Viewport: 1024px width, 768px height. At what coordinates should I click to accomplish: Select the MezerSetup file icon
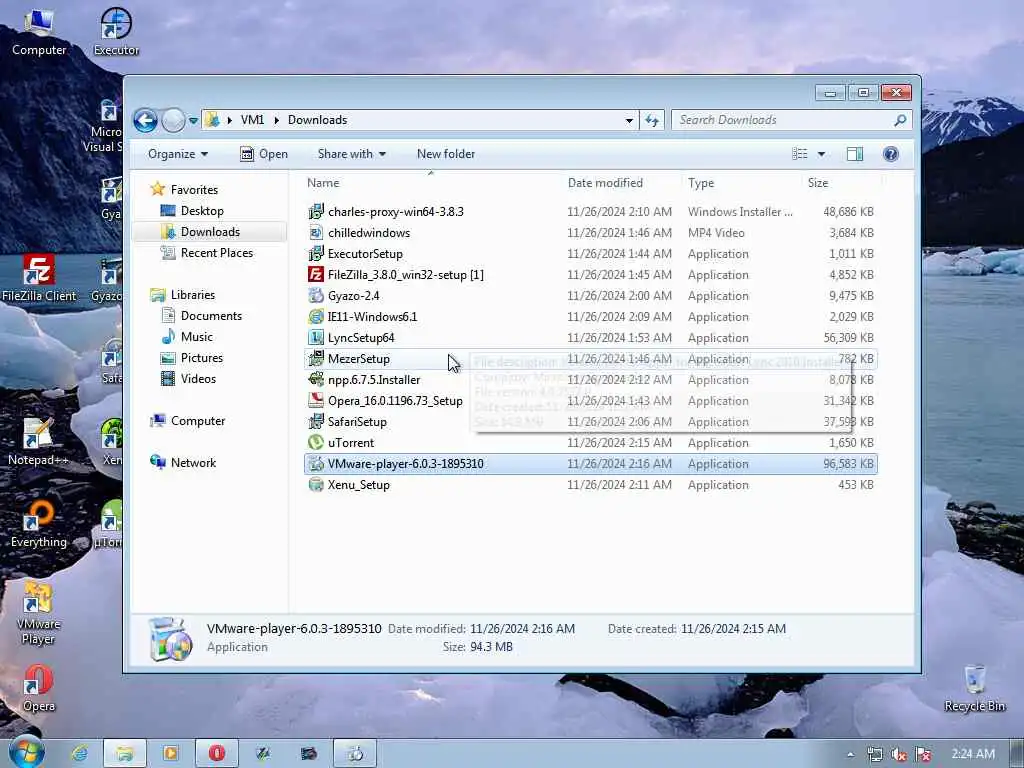pyautogui.click(x=316, y=359)
